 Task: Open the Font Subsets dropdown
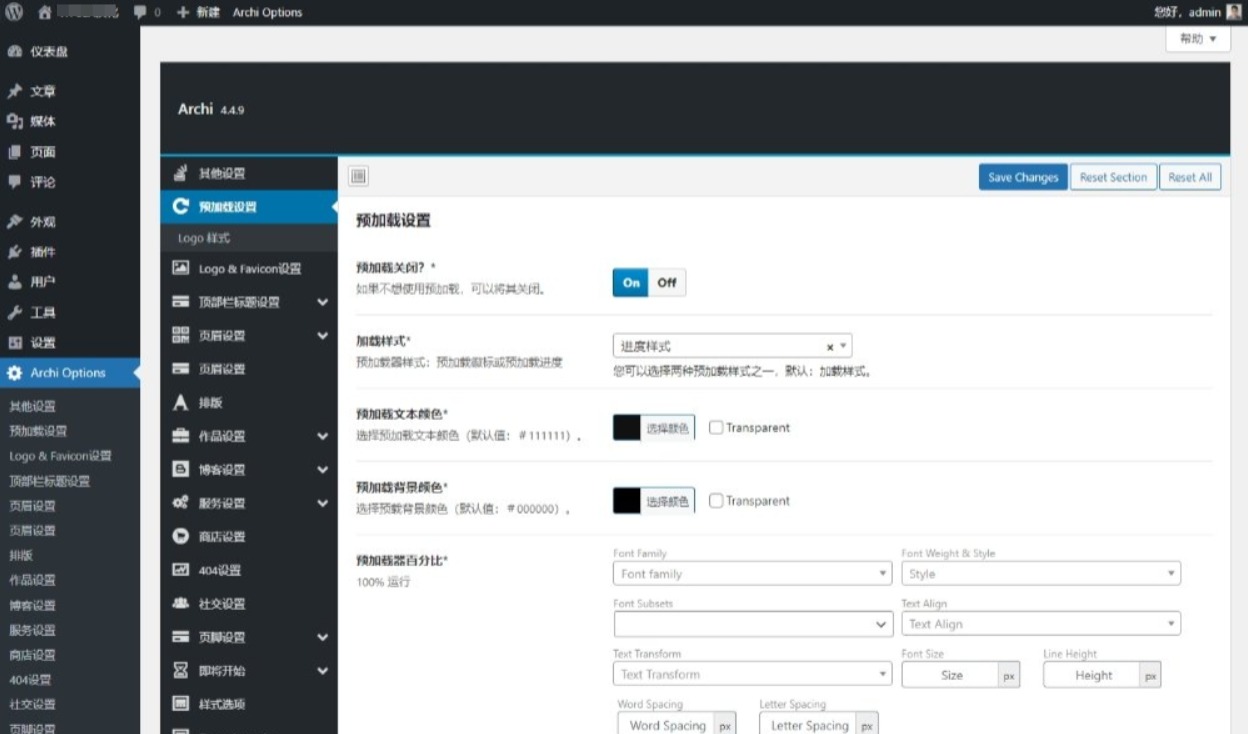753,624
